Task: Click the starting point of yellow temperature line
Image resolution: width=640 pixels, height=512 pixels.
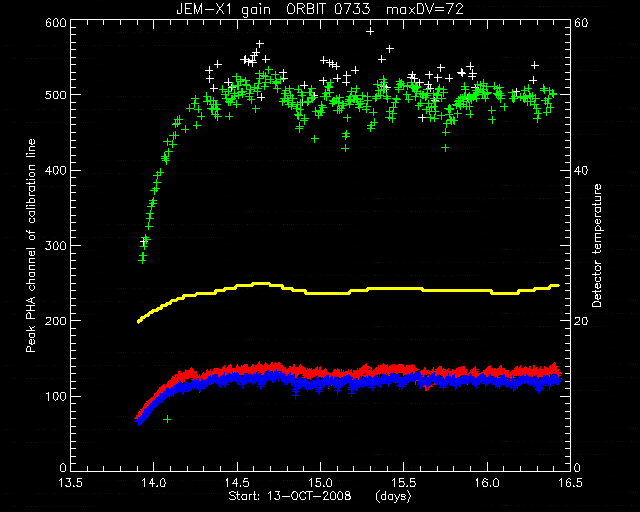Action: [139, 322]
